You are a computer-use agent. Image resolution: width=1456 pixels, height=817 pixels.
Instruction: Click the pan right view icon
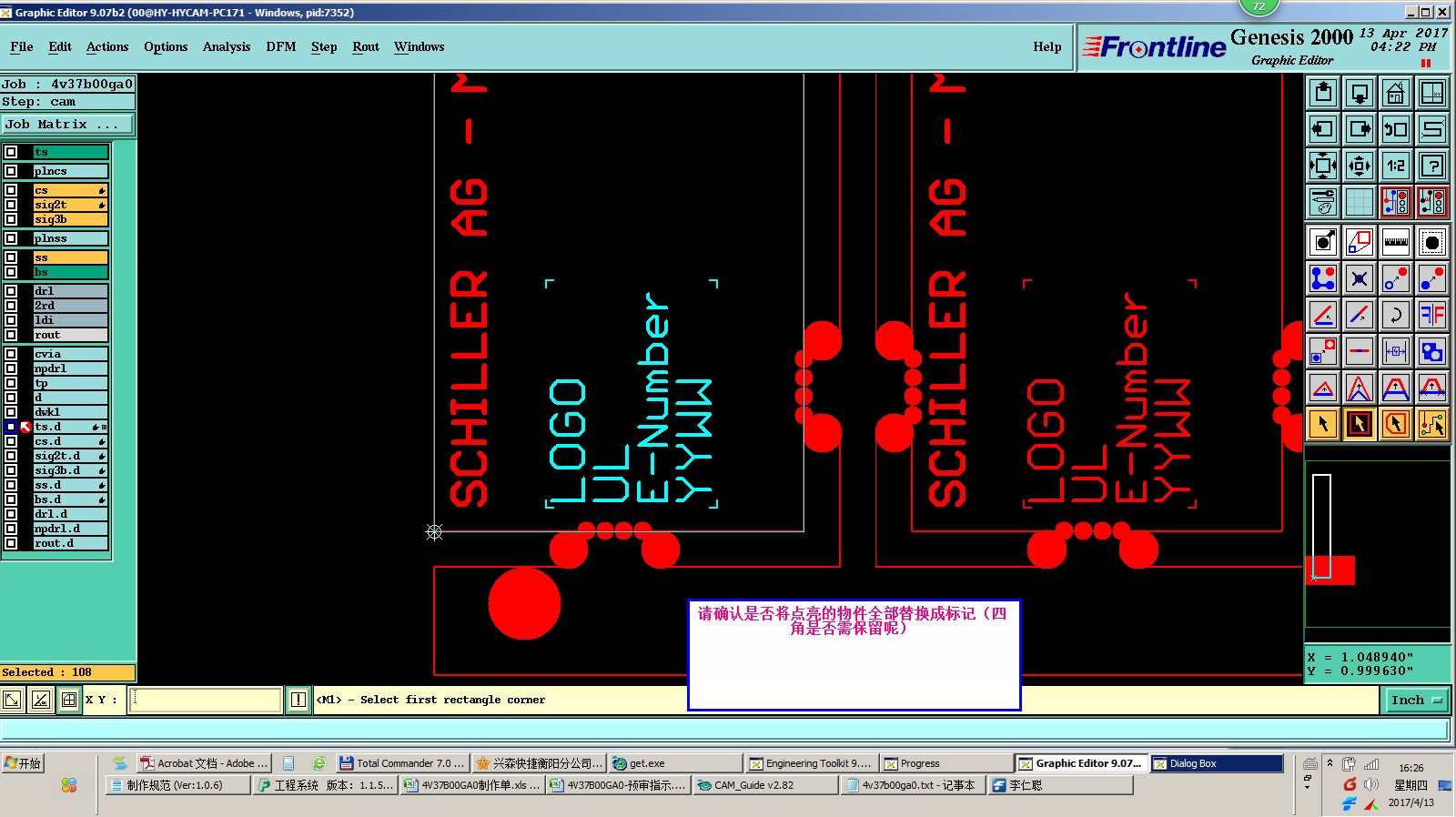1360,129
